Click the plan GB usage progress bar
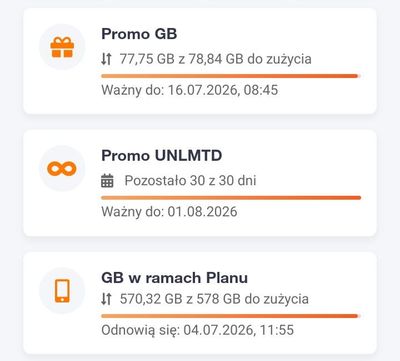Screen dimensions: 400x361 (x=231, y=316)
